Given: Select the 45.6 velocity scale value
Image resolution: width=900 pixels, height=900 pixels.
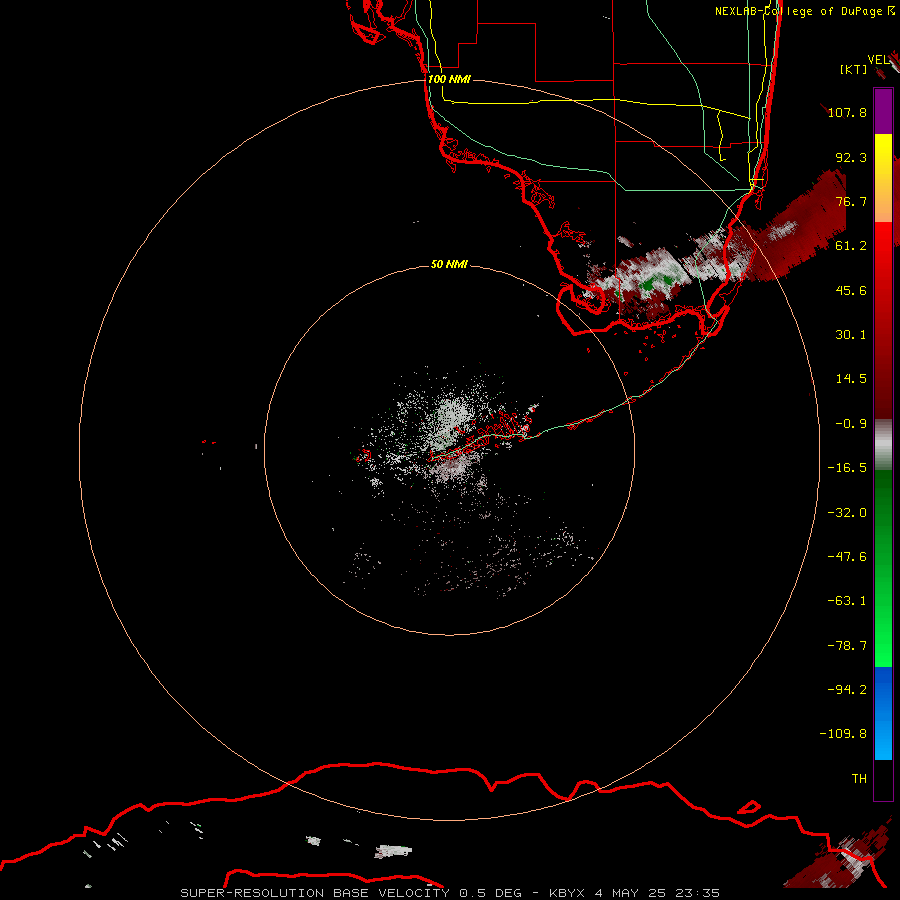Looking at the screenshot, I should point(851,290).
